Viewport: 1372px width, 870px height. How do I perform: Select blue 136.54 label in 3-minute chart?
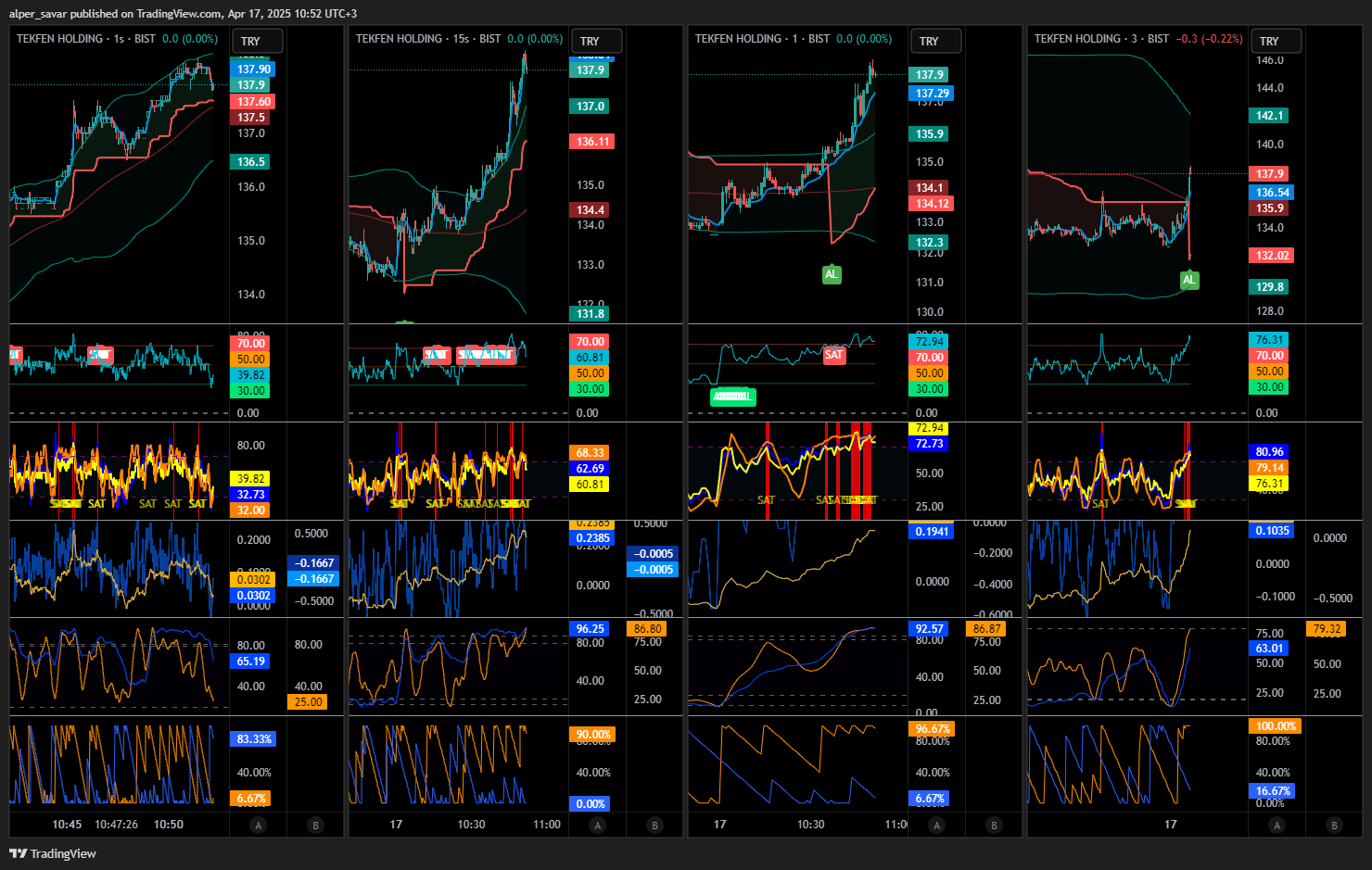pyautogui.click(x=1272, y=193)
